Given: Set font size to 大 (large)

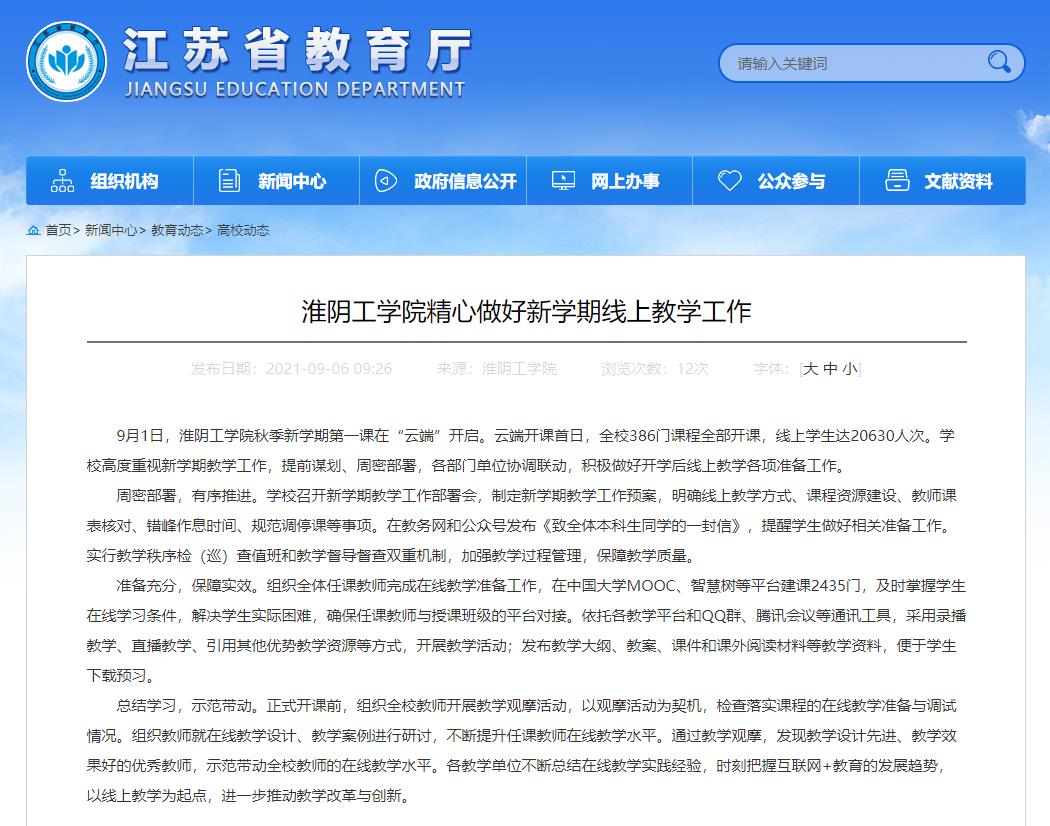Looking at the screenshot, I should pos(811,369).
